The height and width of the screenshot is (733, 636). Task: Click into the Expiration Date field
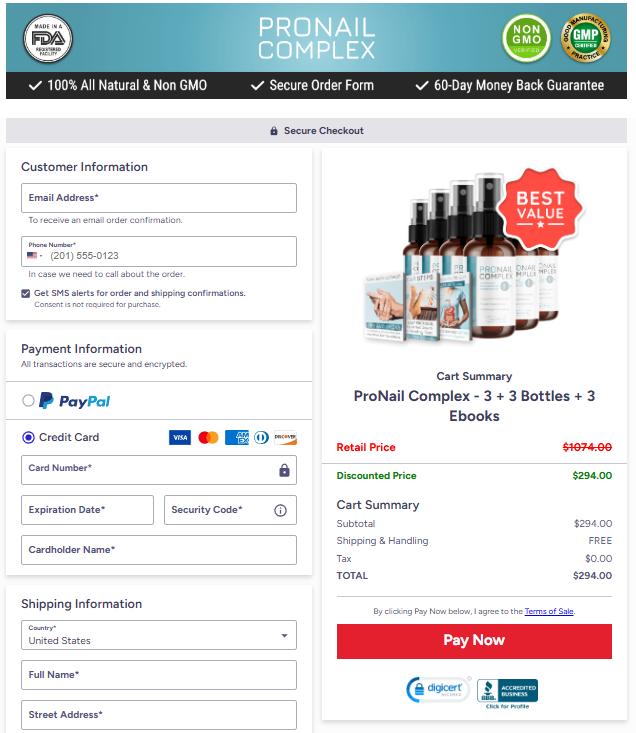click(x=87, y=510)
